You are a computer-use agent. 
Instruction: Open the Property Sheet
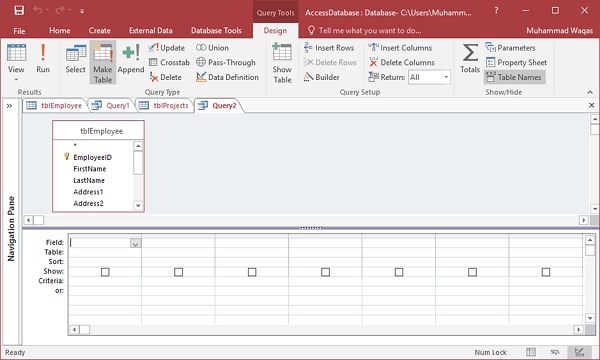(x=517, y=62)
